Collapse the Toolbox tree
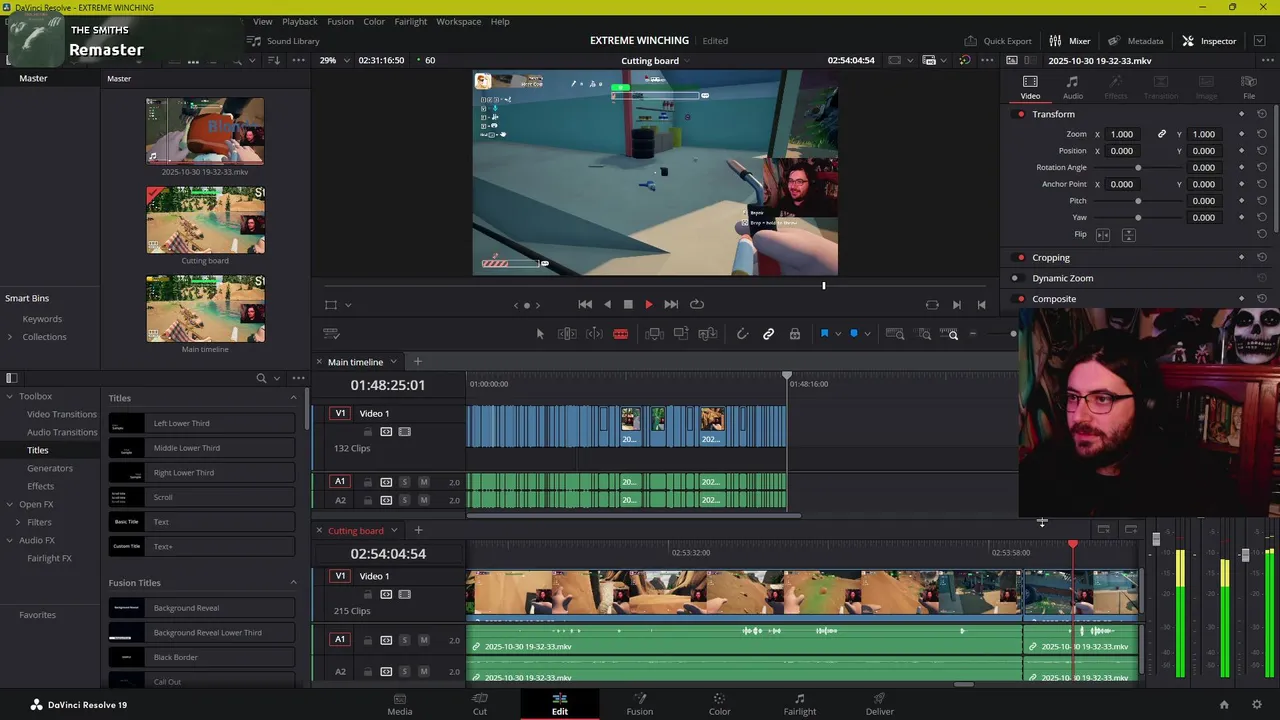This screenshot has height=720, width=1280. pyautogui.click(x=10, y=397)
